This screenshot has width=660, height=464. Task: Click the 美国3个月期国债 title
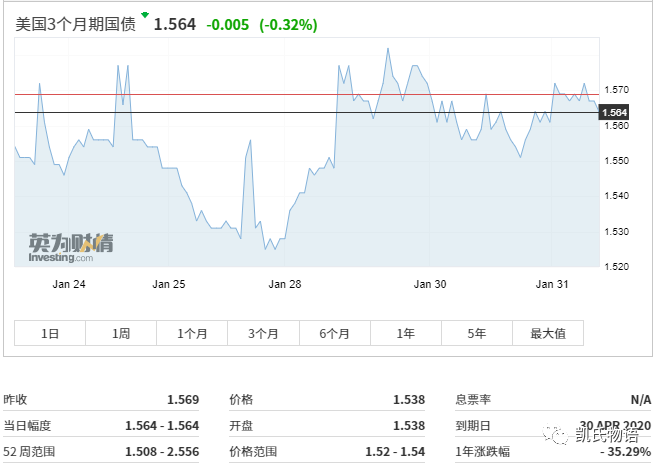tap(76, 24)
